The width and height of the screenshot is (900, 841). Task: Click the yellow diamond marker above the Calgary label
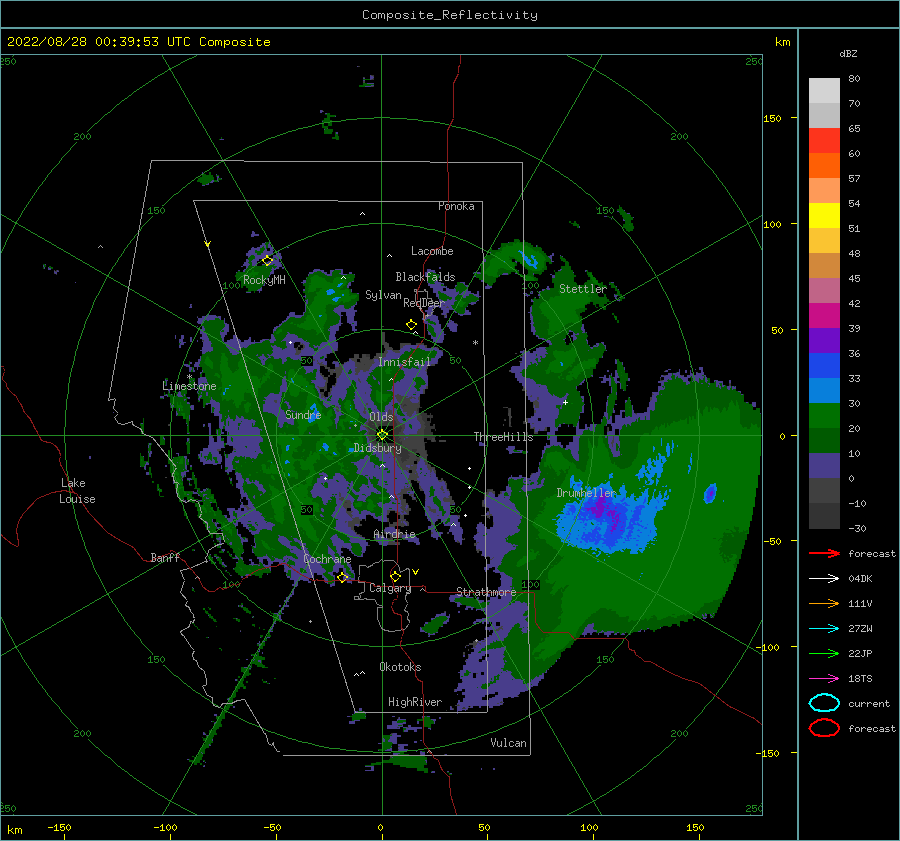(x=395, y=576)
